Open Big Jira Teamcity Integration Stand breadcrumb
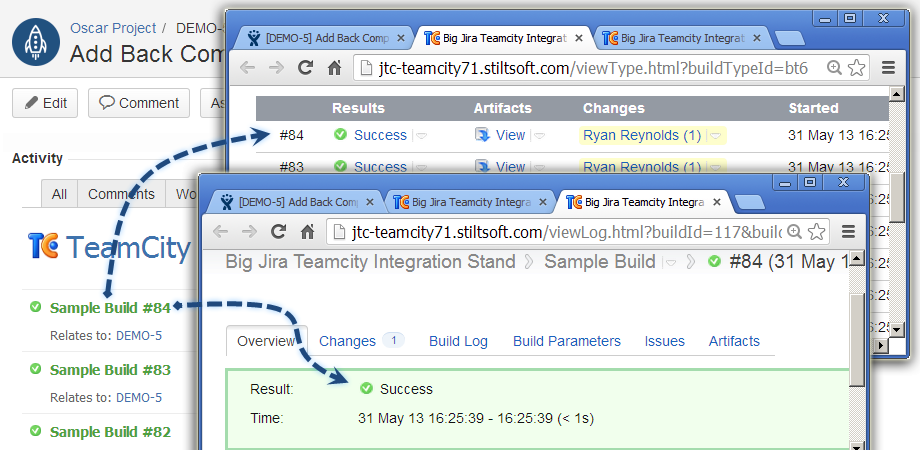Viewport: 920px width, 450px height. (370, 262)
